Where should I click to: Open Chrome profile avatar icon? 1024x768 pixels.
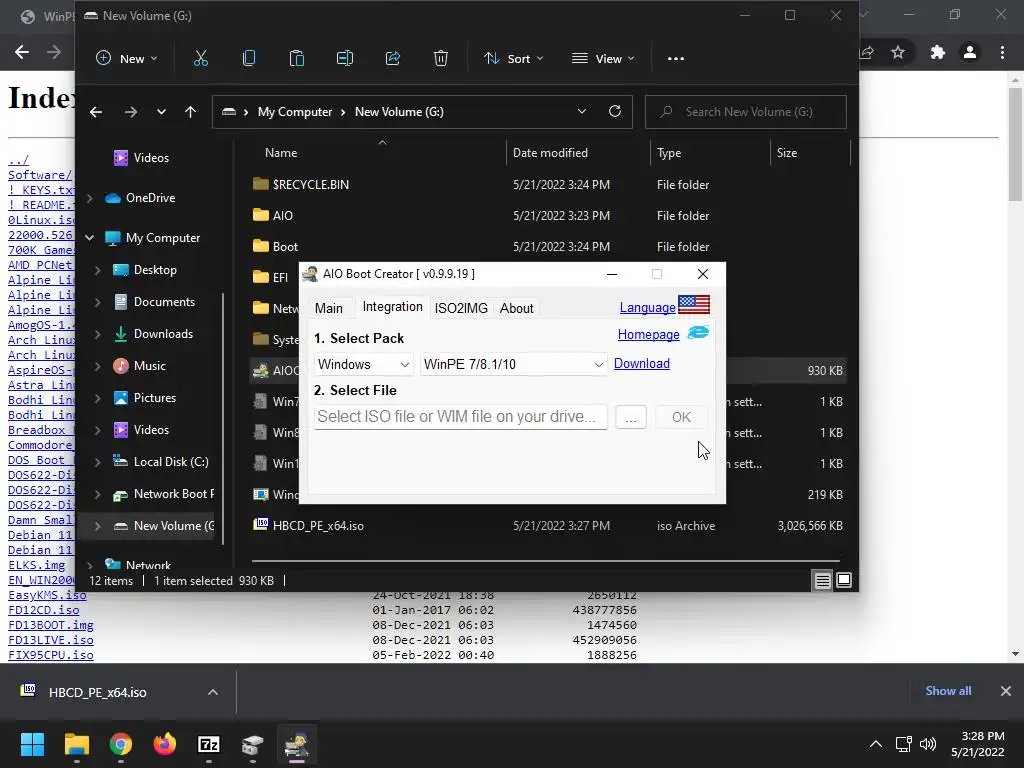[970, 52]
